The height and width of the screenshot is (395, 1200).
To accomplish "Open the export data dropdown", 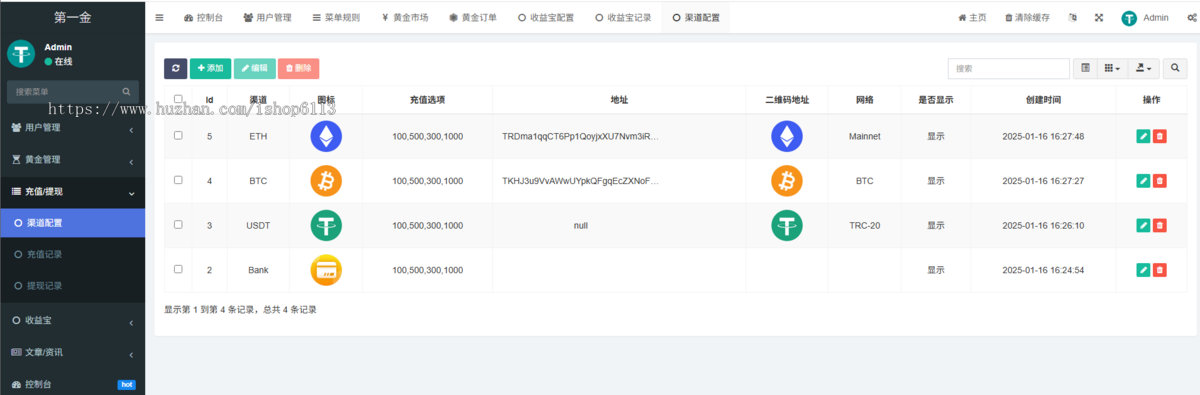I will 1143,68.
